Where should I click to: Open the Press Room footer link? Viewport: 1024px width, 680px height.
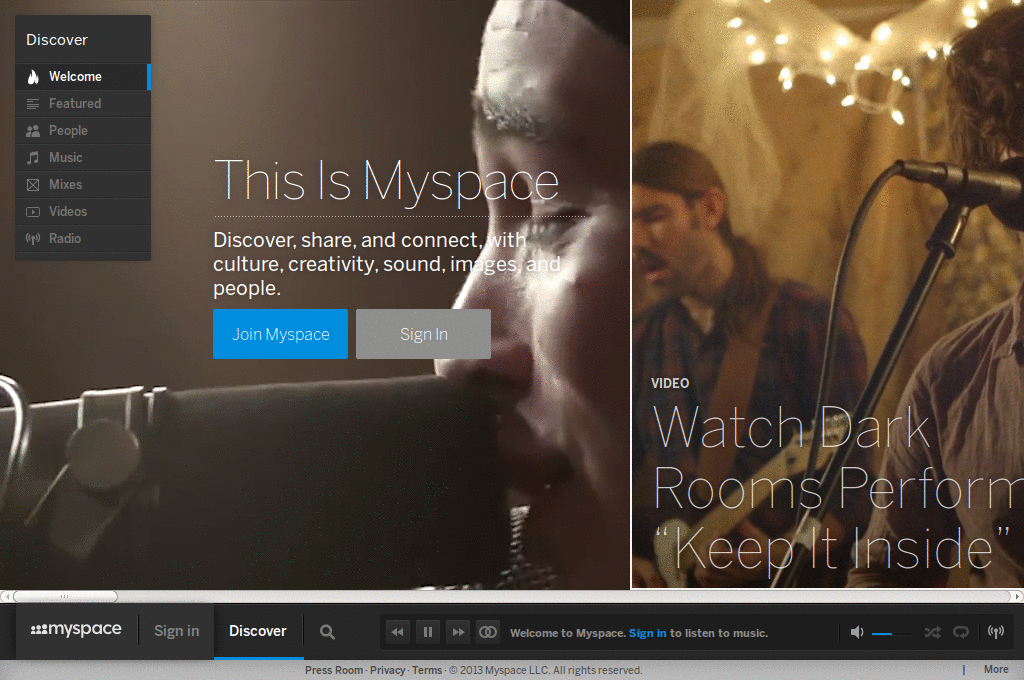click(334, 670)
